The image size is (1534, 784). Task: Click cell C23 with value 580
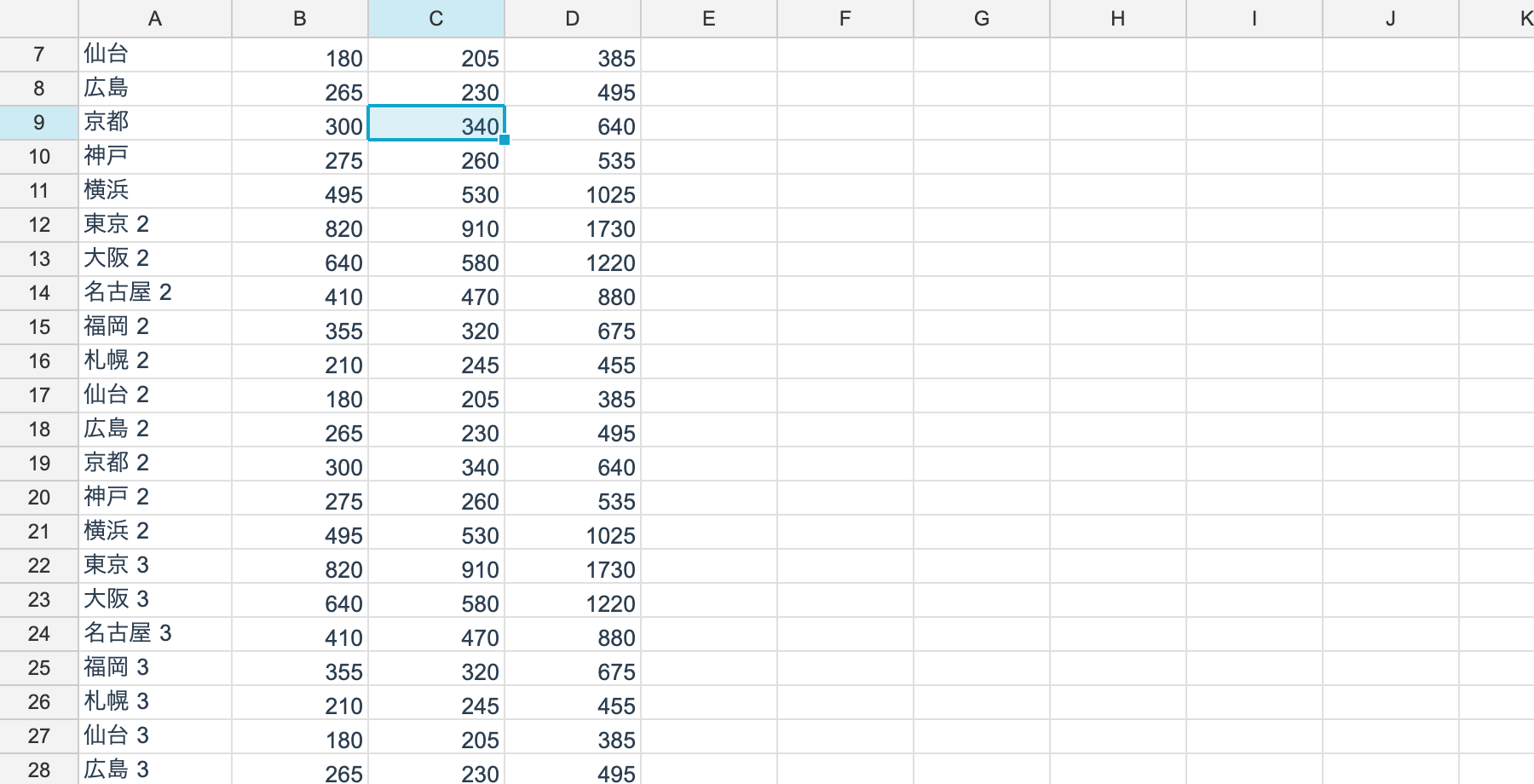click(436, 600)
